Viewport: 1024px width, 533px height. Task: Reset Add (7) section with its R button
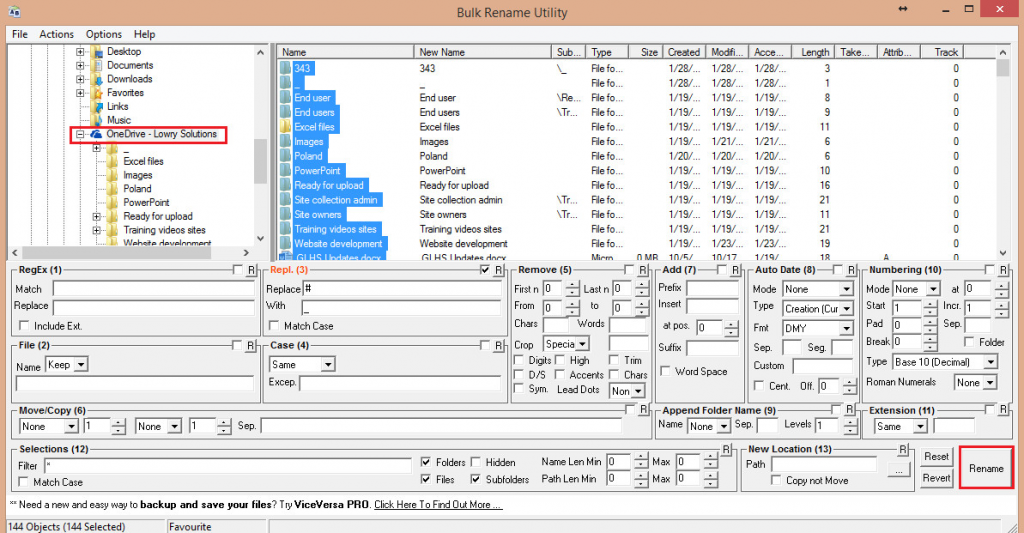pos(735,270)
